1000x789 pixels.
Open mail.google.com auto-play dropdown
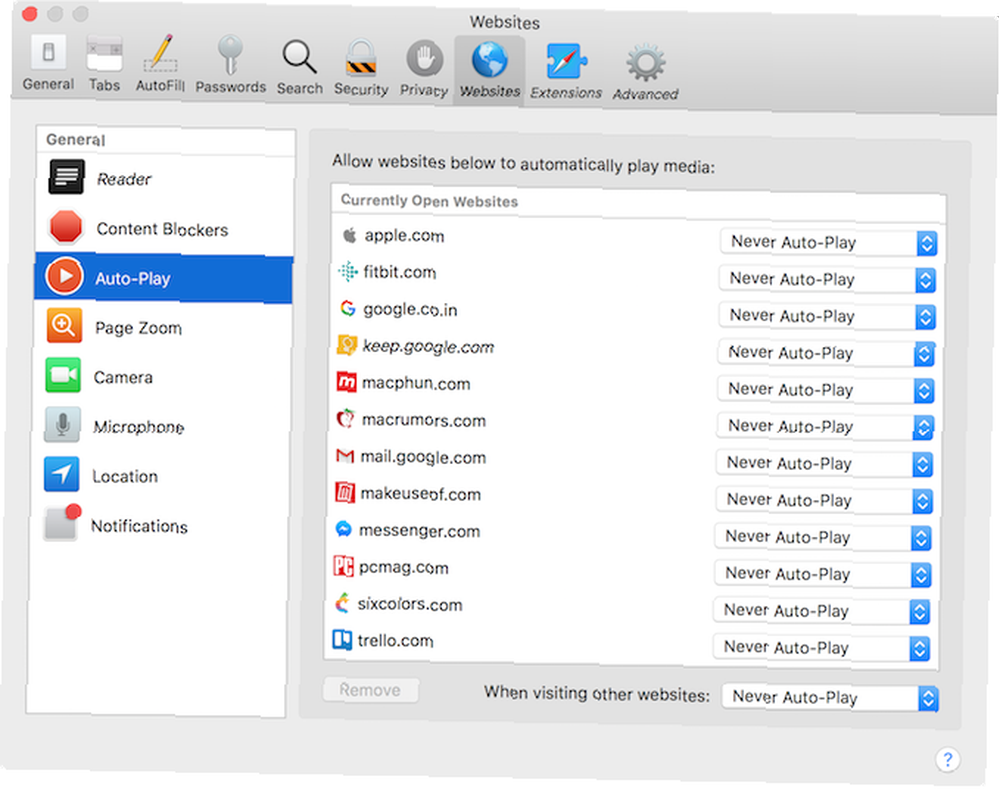[824, 464]
